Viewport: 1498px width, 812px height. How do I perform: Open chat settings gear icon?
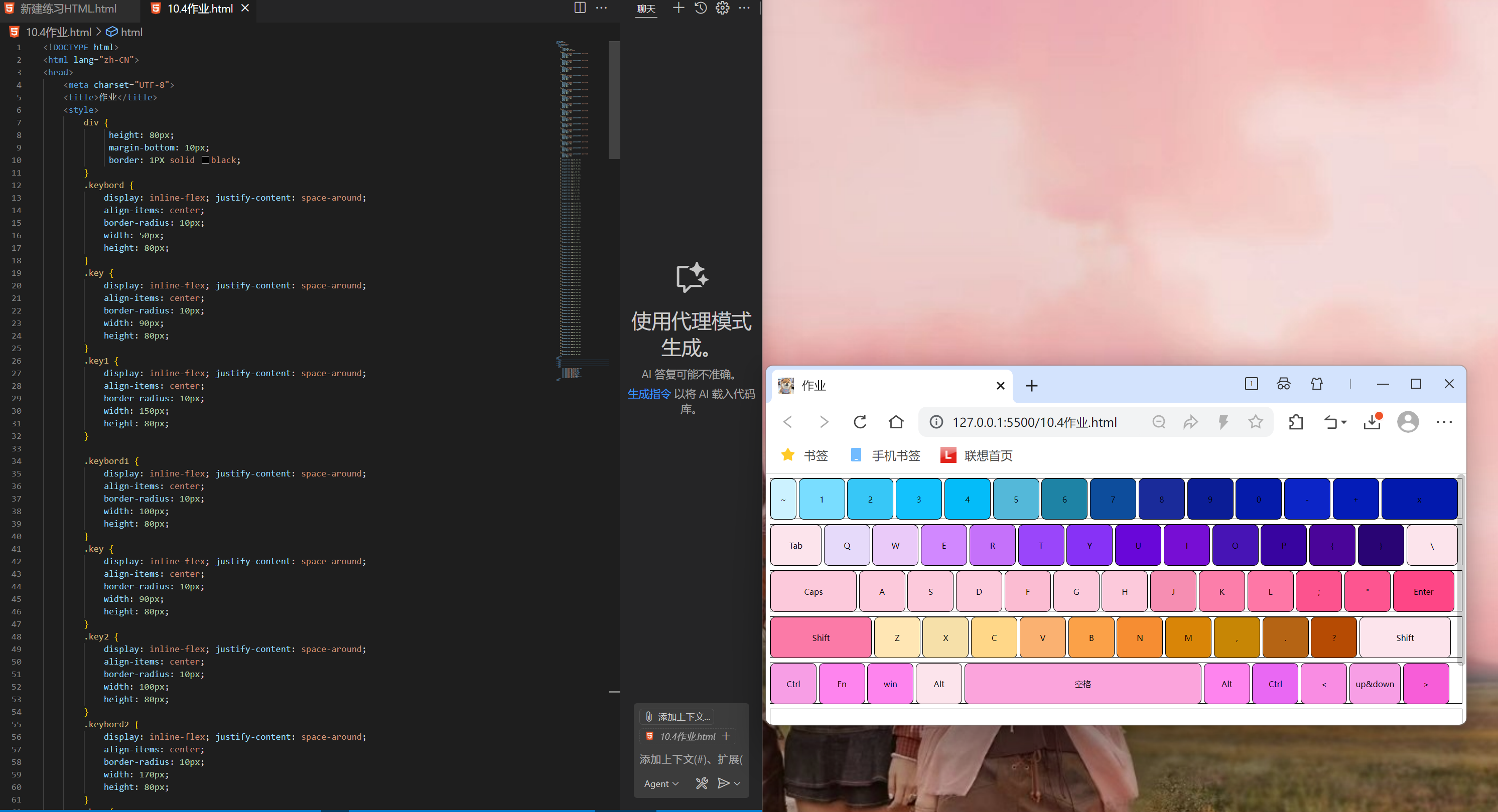click(722, 8)
